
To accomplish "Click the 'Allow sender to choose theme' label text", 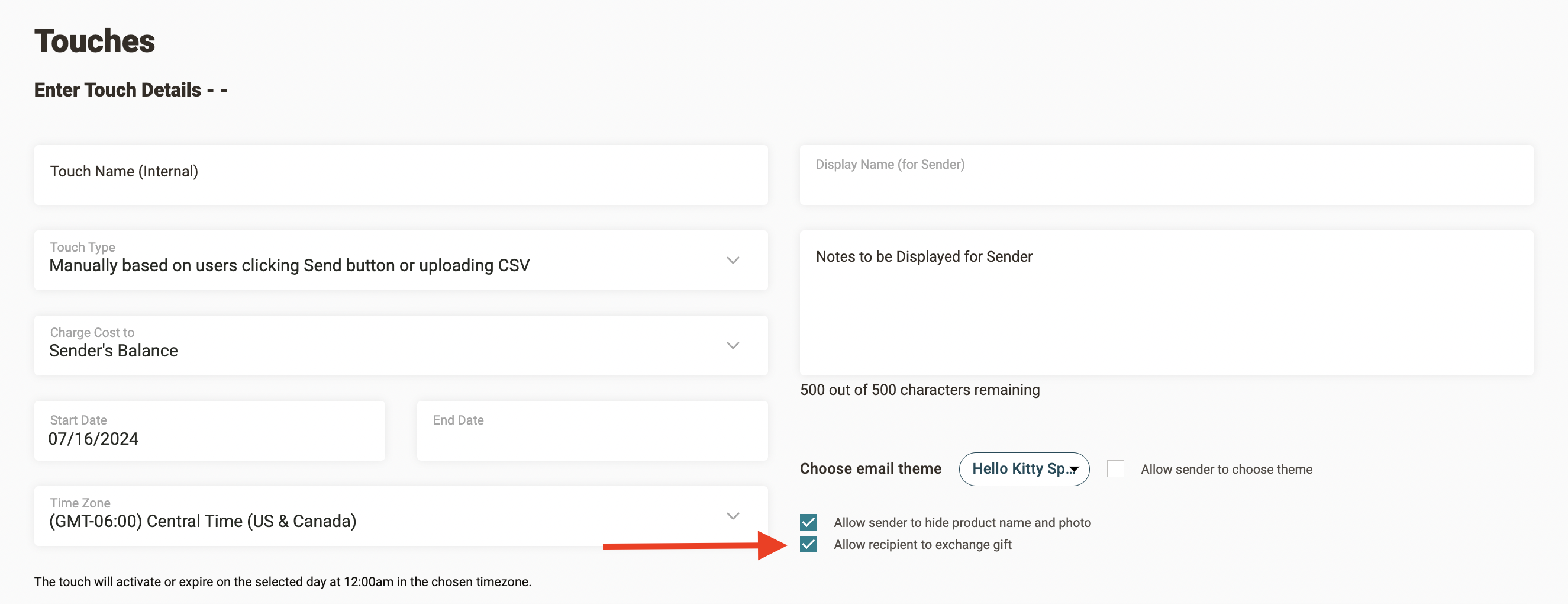I will click(1227, 469).
